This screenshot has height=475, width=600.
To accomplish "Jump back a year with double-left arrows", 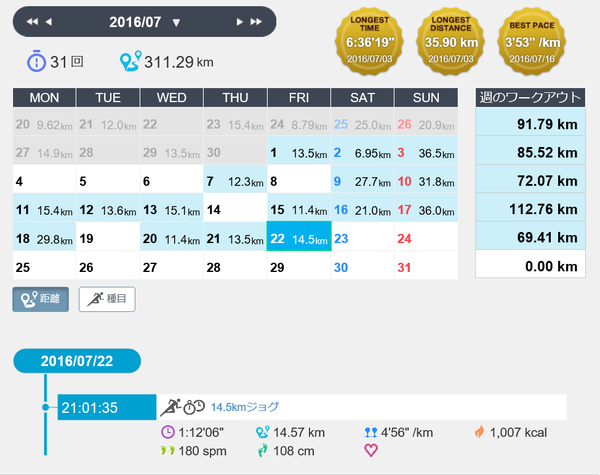I will click(x=32, y=22).
